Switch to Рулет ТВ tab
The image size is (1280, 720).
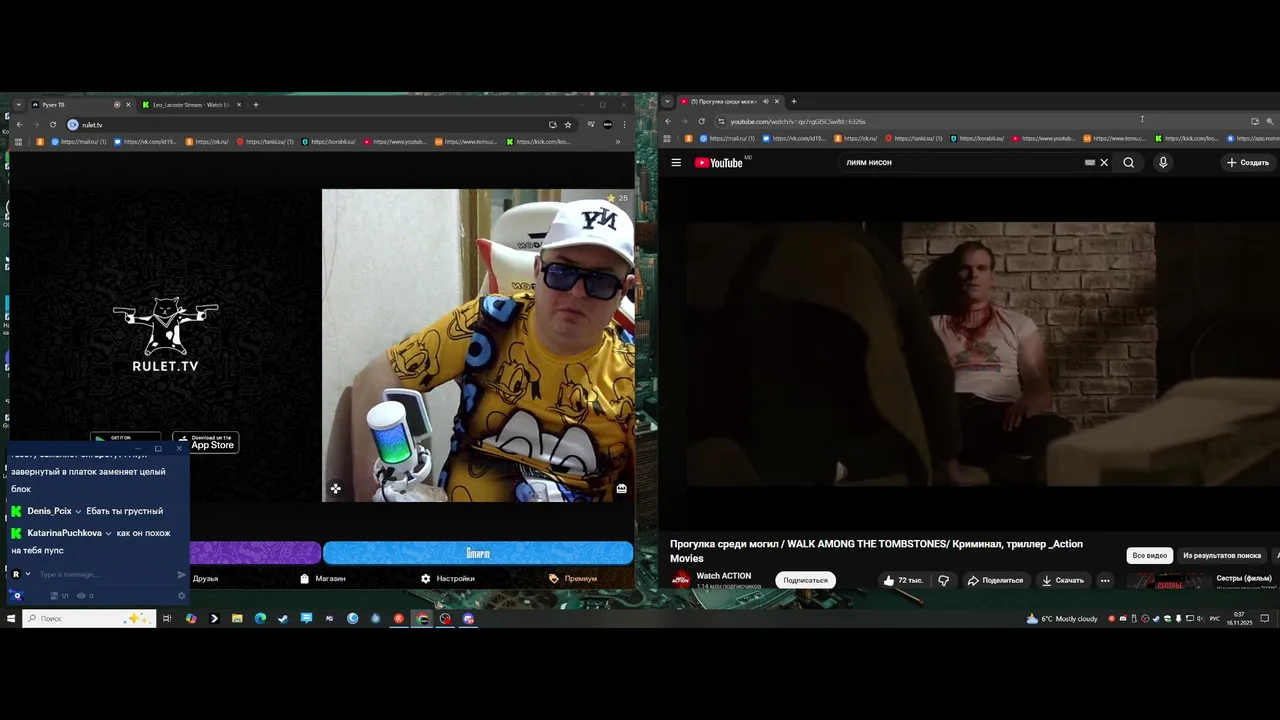point(79,104)
